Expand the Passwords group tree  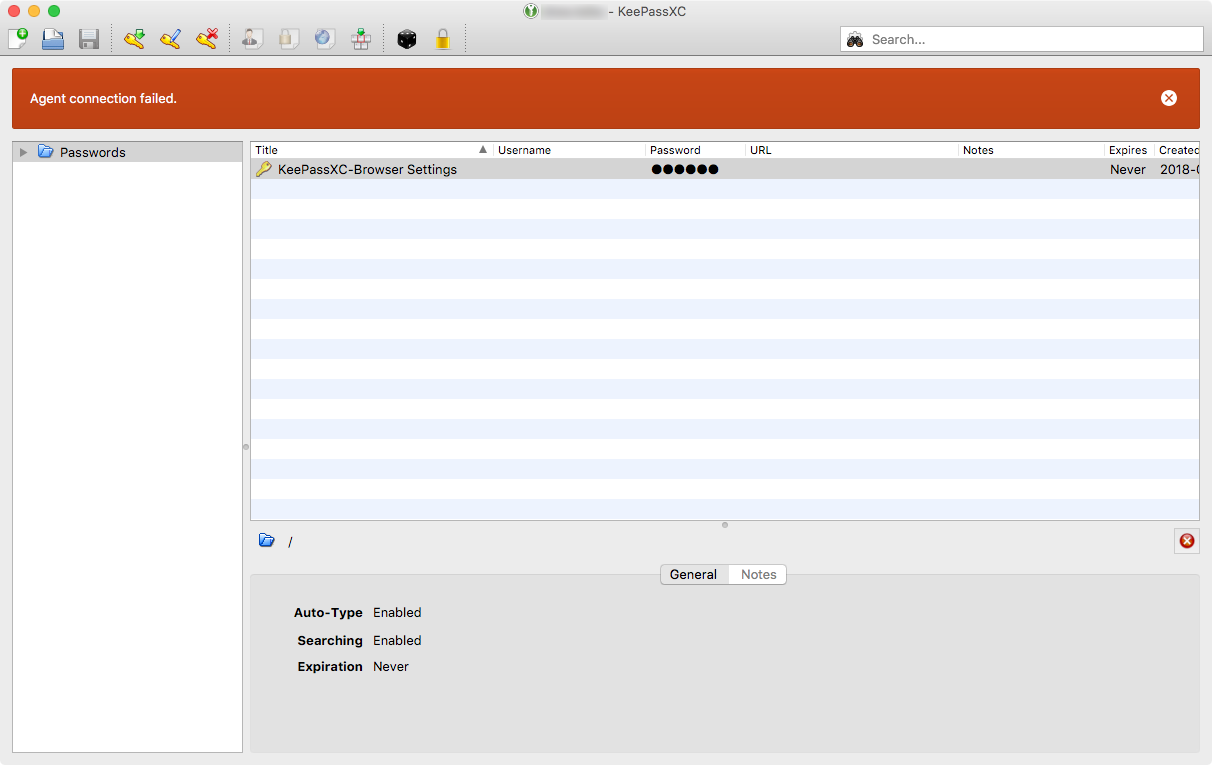click(x=24, y=152)
